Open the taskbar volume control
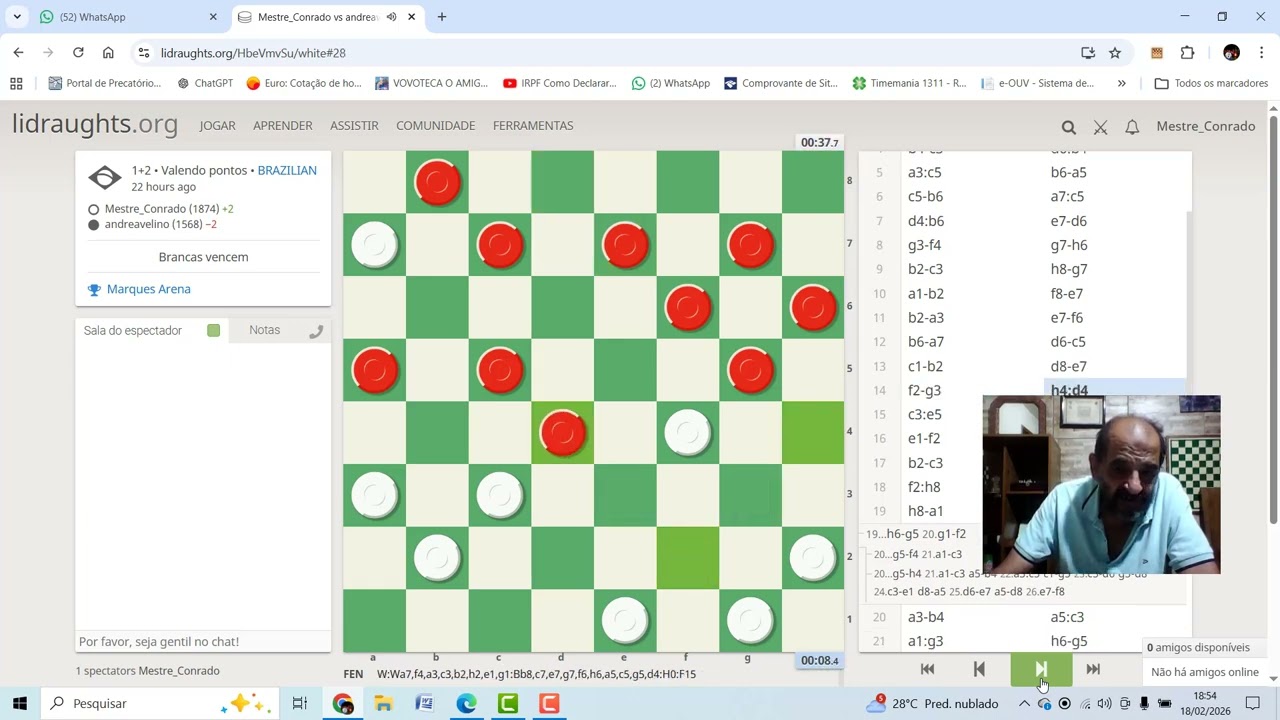Image resolution: width=1280 pixels, height=720 pixels. pos(1104,704)
